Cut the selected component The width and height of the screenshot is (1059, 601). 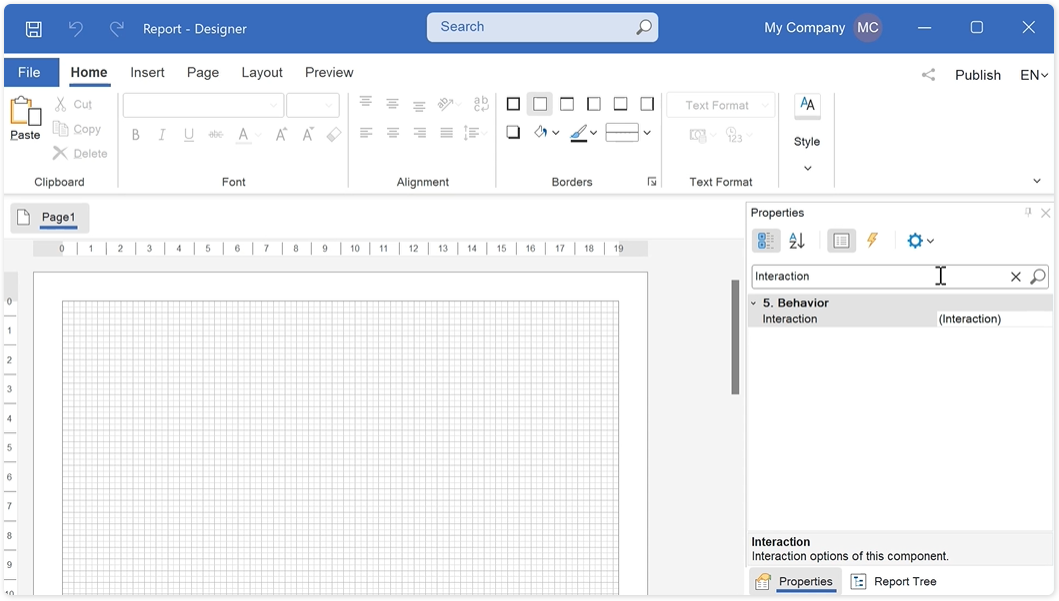tap(72, 105)
